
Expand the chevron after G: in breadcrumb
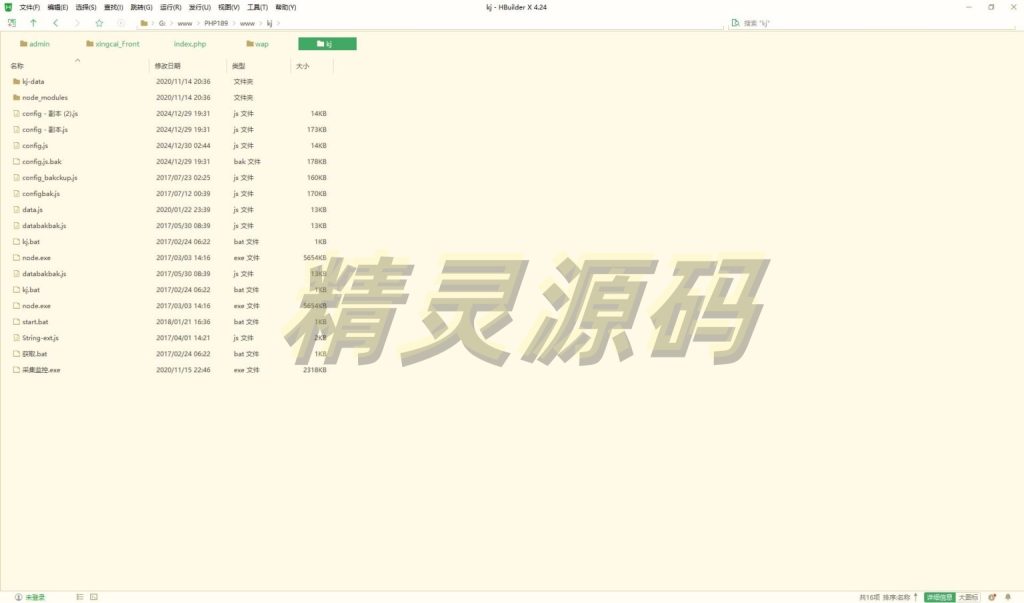point(172,23)
